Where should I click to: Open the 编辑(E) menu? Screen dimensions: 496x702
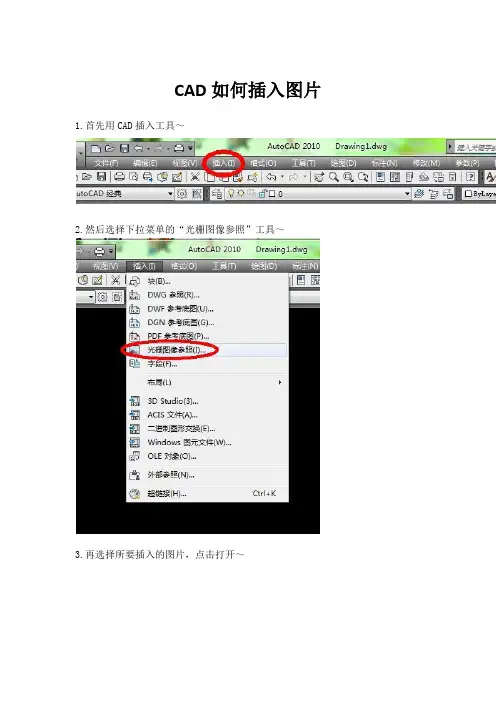(145, 163)
